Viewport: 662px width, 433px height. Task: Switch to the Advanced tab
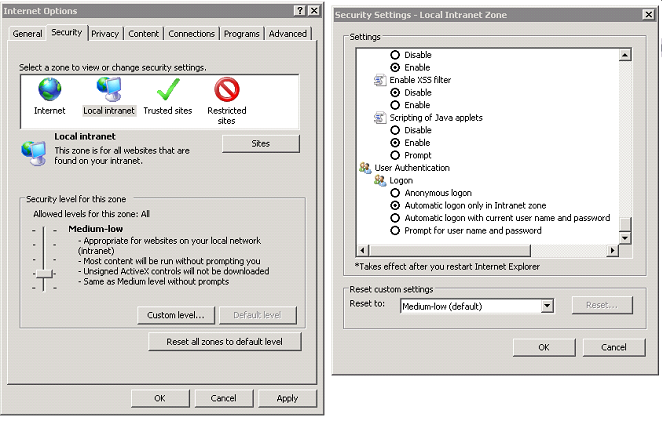pos(288,34)
